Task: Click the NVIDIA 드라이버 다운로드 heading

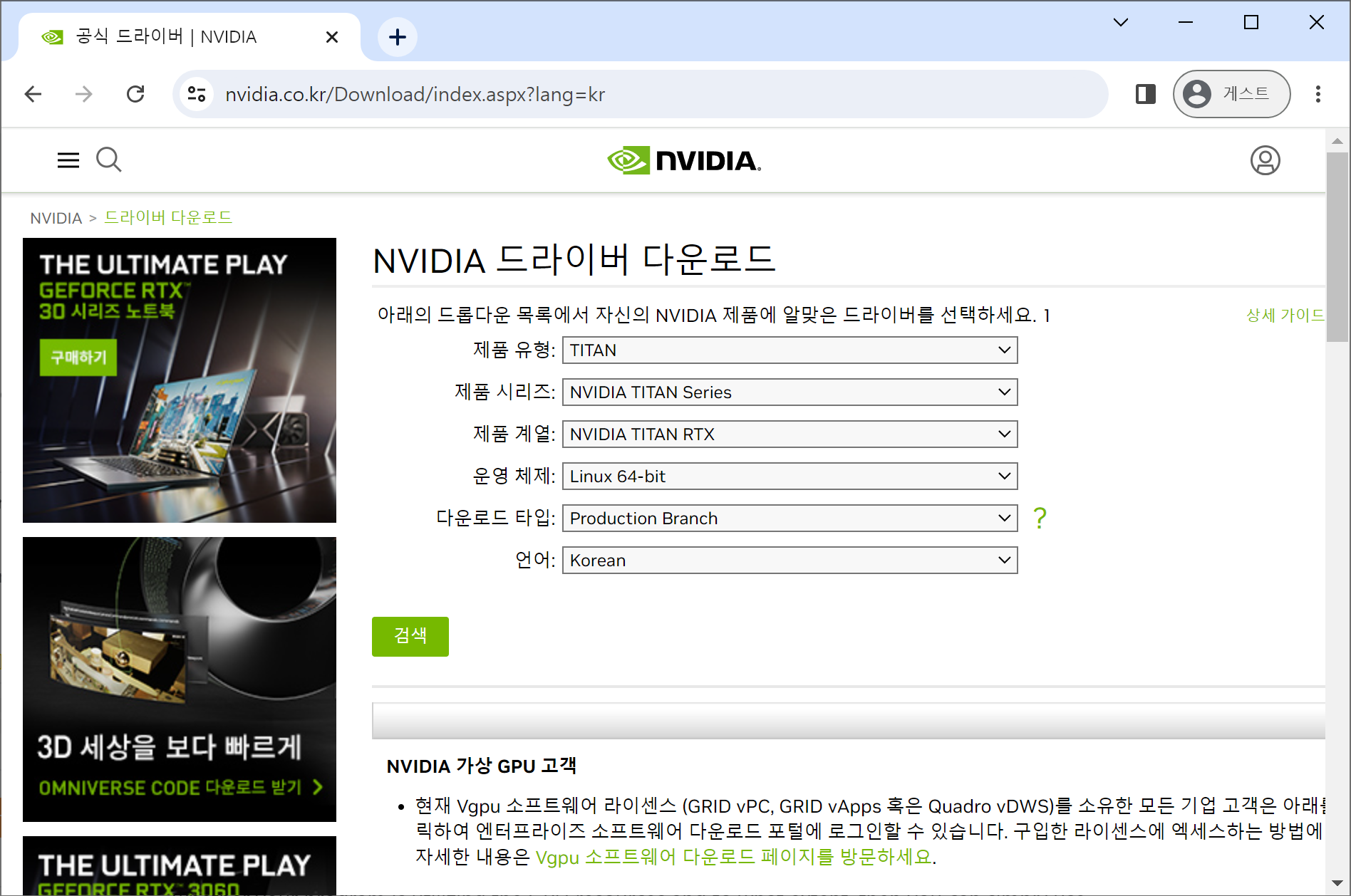Action: pos(574,260)
